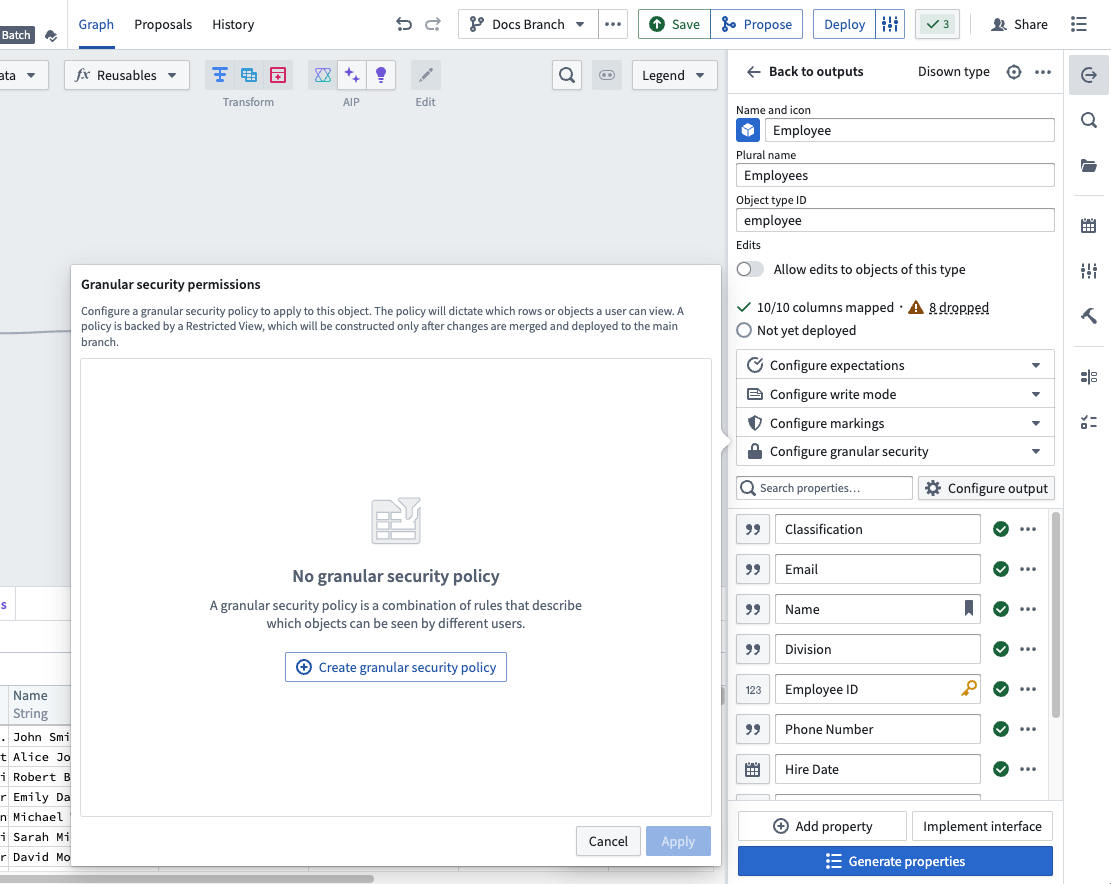The width and height of the screenshot is (1111, 884).
Task: Click the Propose button
Action: coord(757,24)
